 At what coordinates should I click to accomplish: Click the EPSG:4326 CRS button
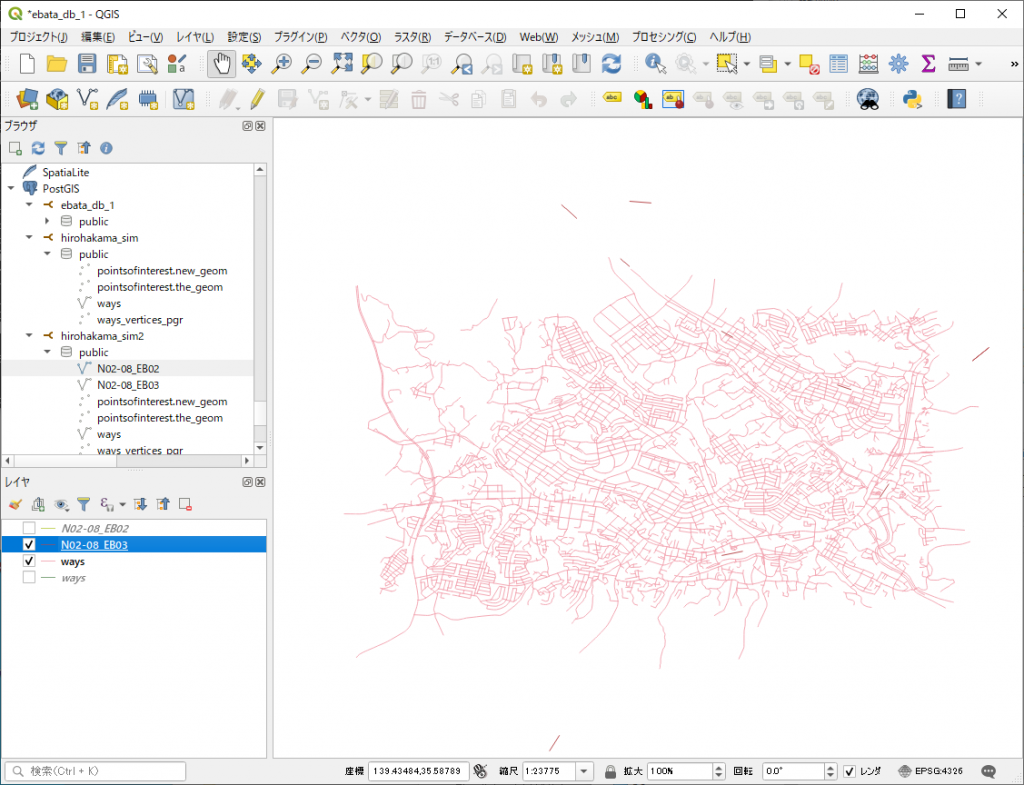[932, 771]
